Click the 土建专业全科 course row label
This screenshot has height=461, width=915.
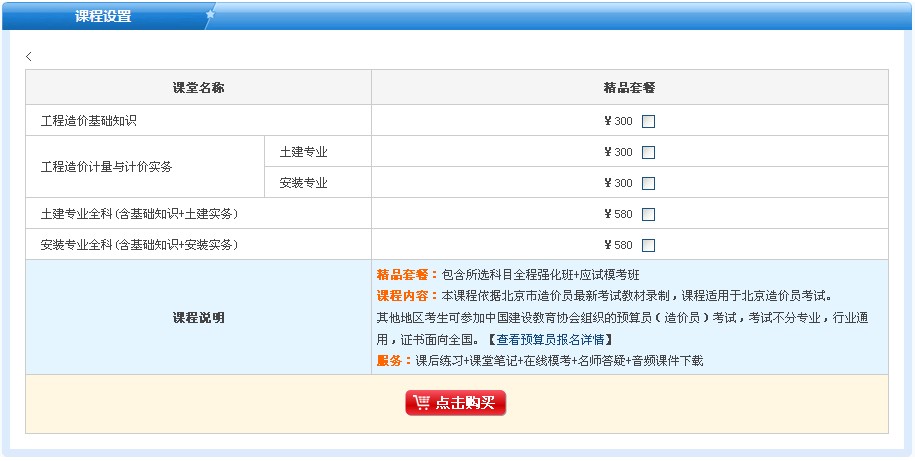(139, 214)
